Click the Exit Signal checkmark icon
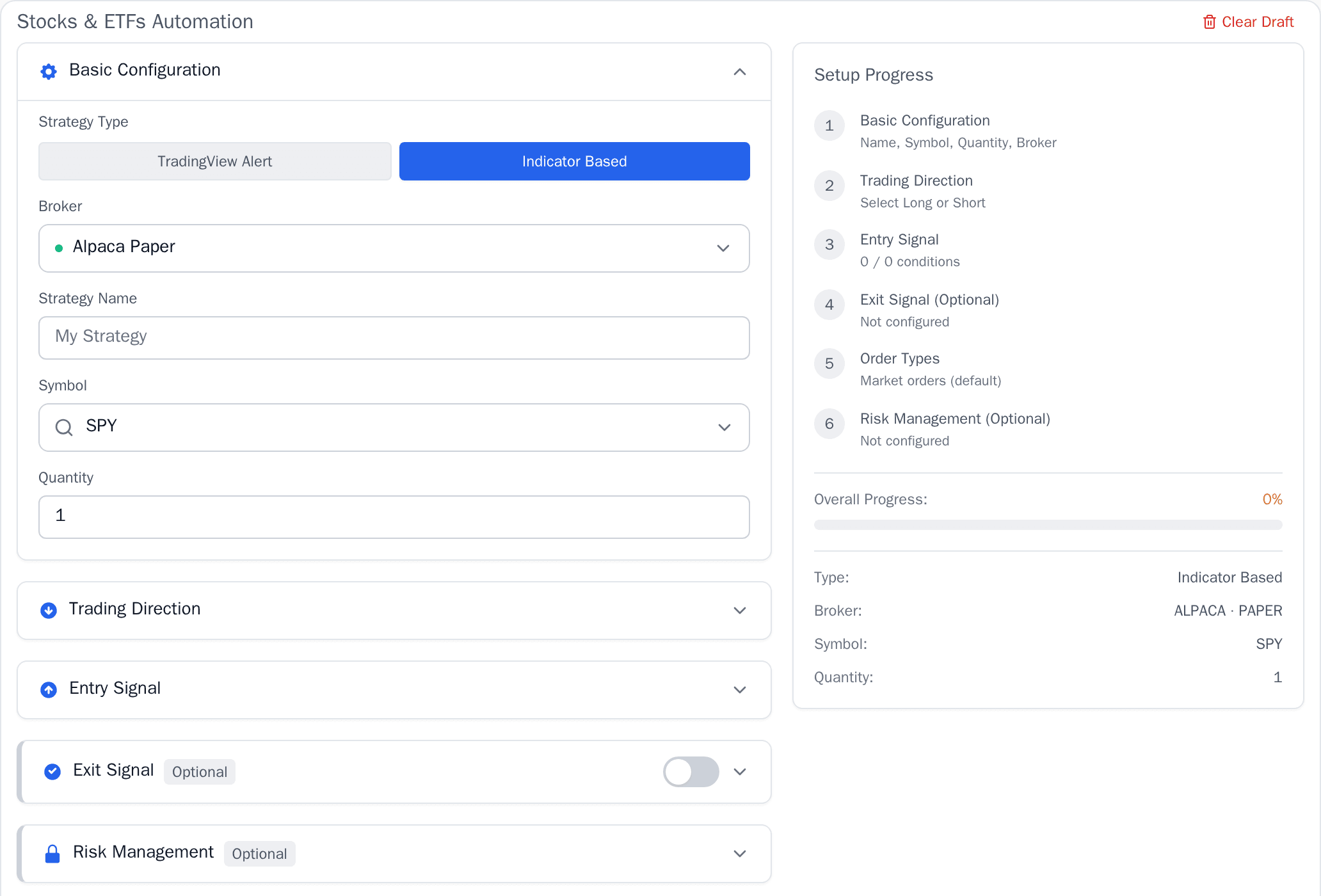This screenshot has width=1321, height=896. tap(52, 772)
